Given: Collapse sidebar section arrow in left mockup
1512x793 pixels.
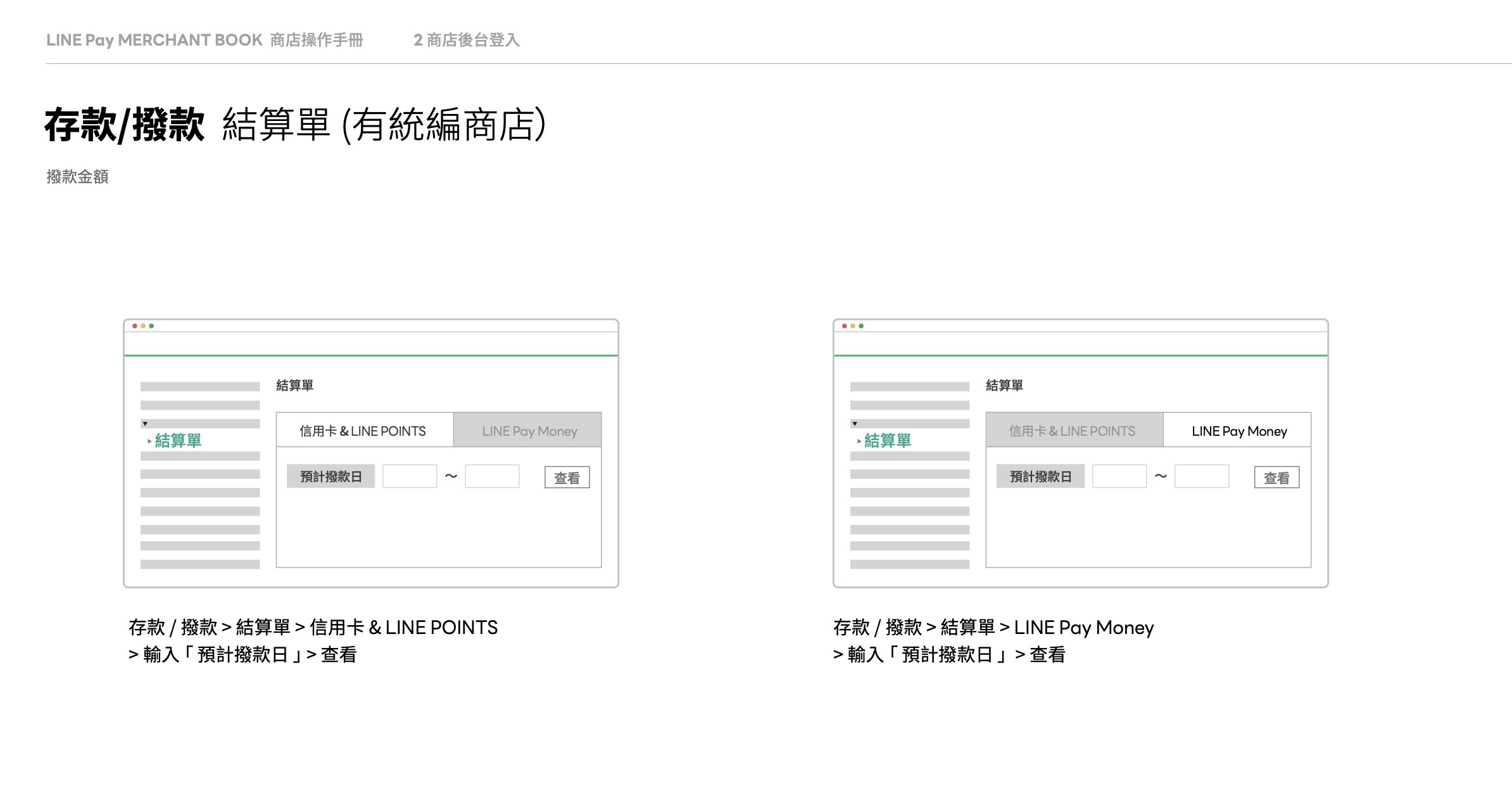Looking at the screenshot, I should 145,424.
